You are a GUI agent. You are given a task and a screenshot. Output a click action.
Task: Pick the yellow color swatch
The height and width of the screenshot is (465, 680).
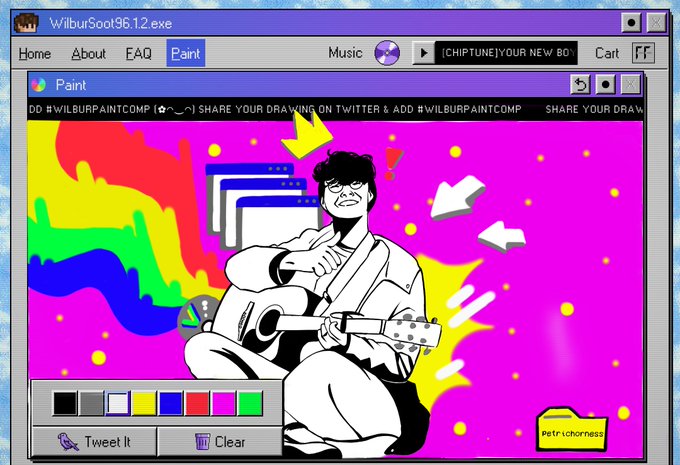[144, 403]
